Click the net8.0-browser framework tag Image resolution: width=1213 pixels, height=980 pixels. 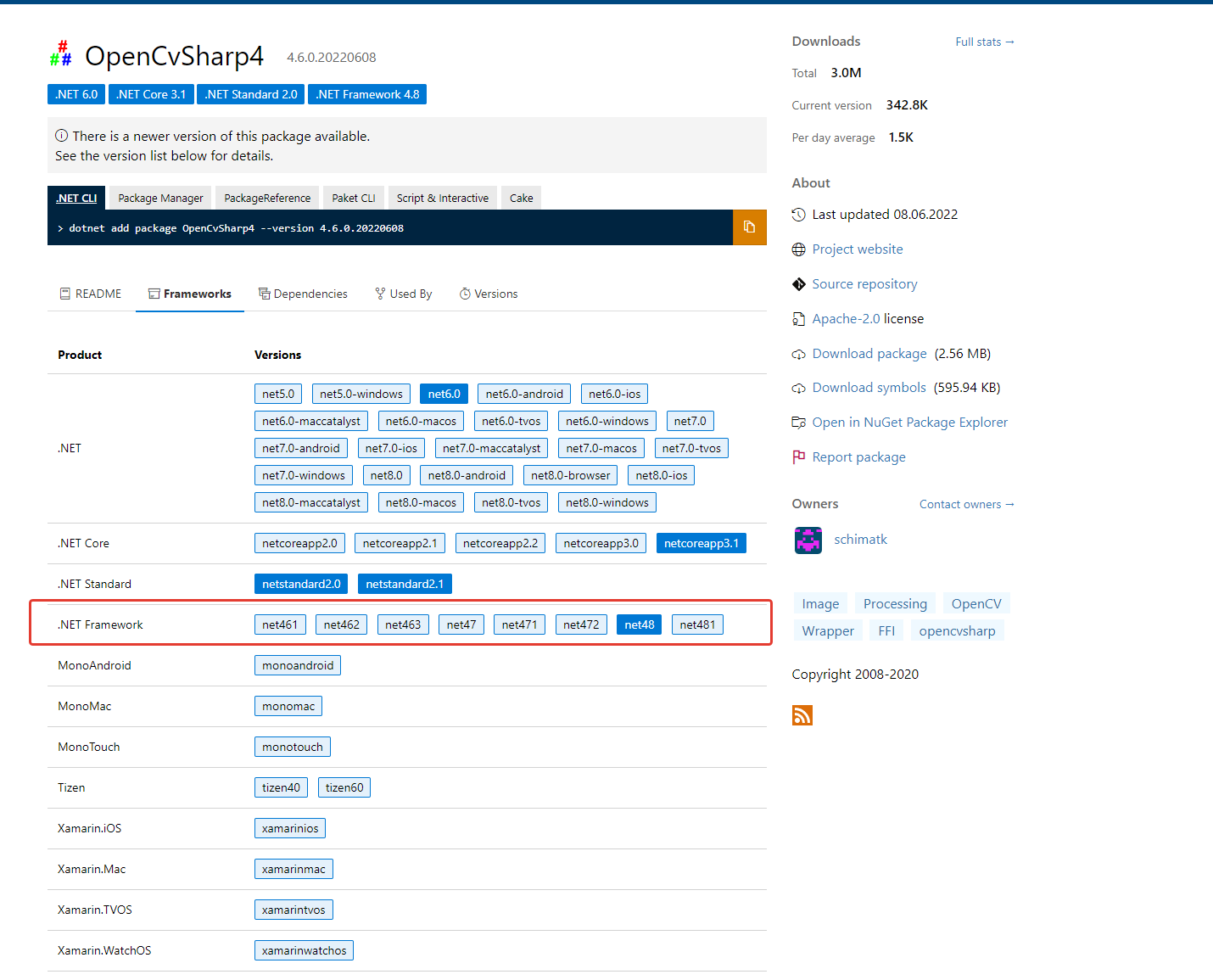(571, 475)
